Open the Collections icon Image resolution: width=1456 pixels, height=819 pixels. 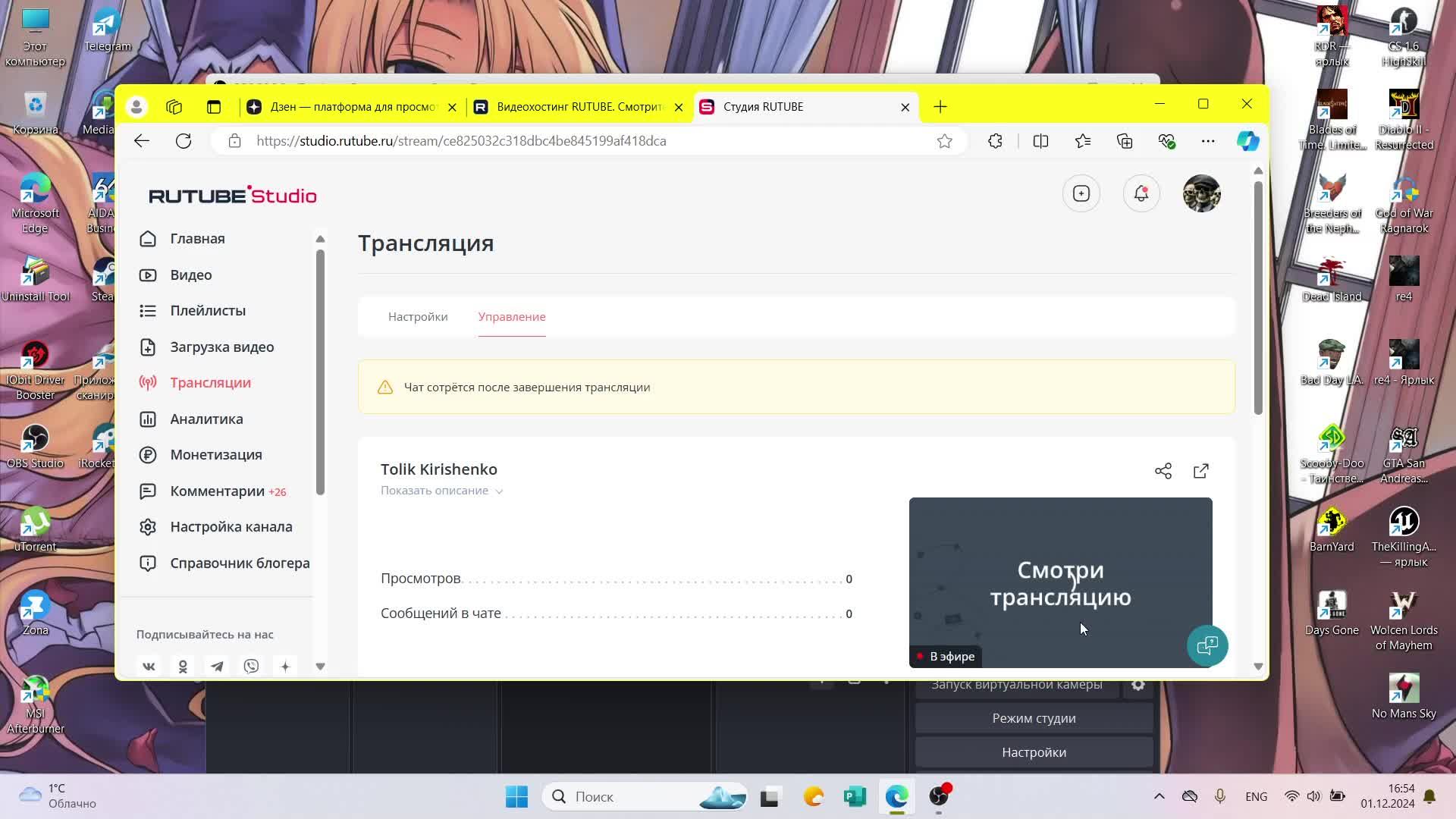click(1125, 141)
